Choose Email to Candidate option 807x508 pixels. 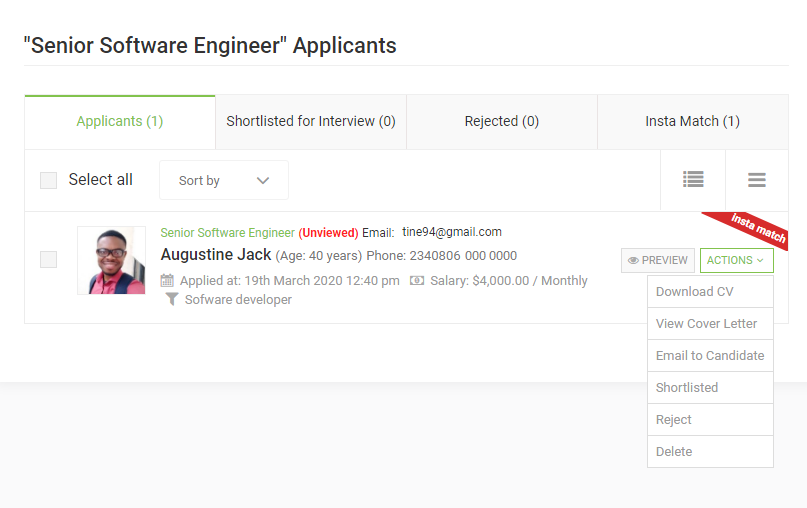click(x=709, y=356)
